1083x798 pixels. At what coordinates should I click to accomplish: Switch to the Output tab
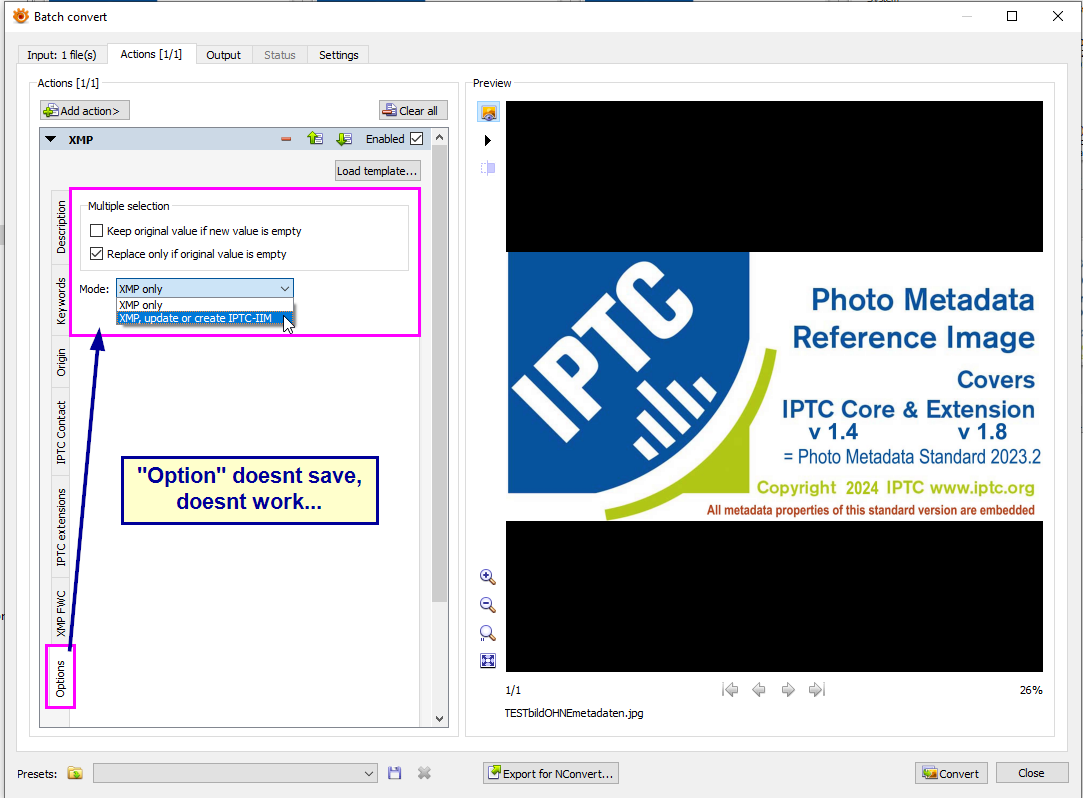click(x=223, y=55)
